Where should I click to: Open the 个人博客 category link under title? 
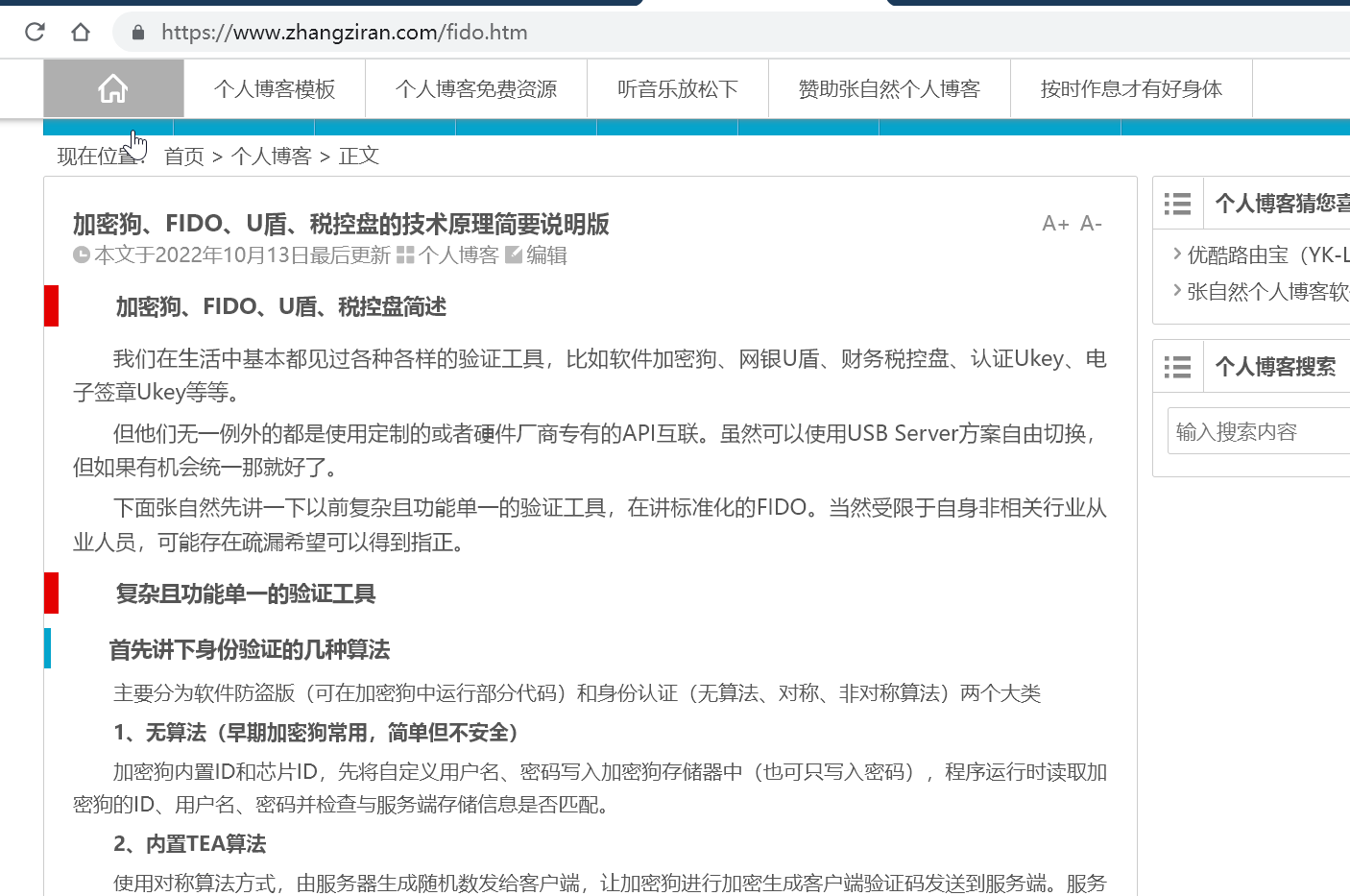pos(458,255)
